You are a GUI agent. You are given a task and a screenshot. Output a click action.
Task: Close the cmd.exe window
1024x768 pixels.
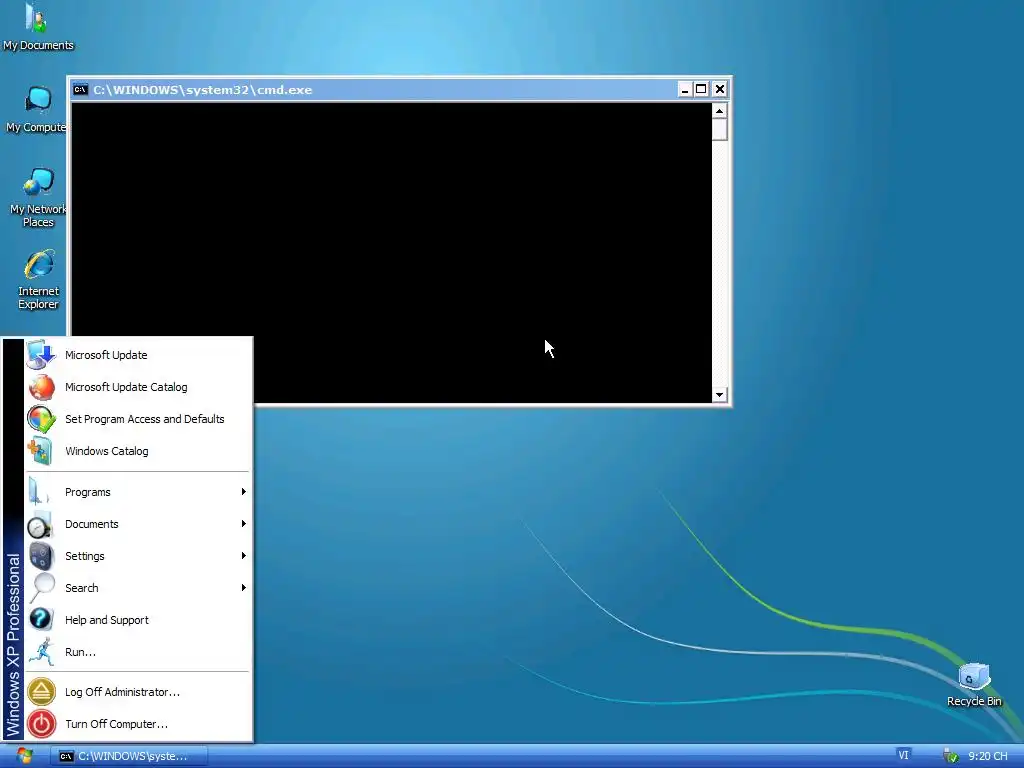[x=720, y=89]
